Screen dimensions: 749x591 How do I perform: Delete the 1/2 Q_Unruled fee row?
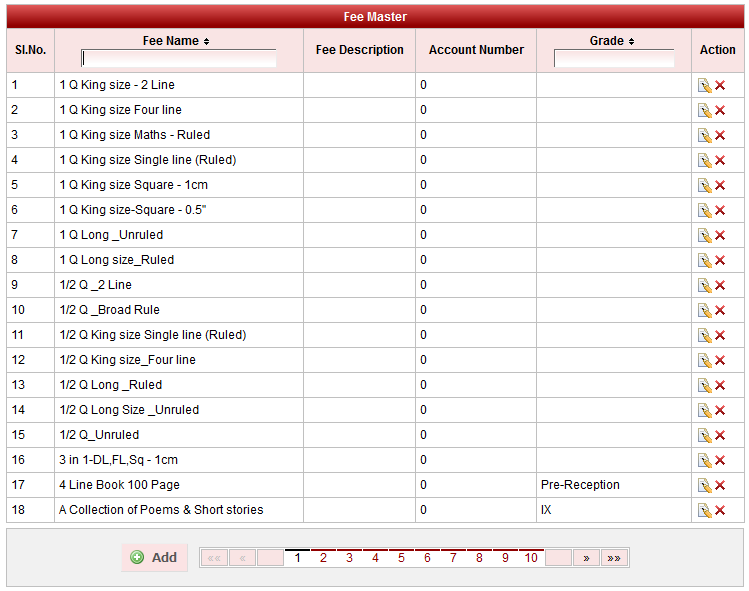720,435
